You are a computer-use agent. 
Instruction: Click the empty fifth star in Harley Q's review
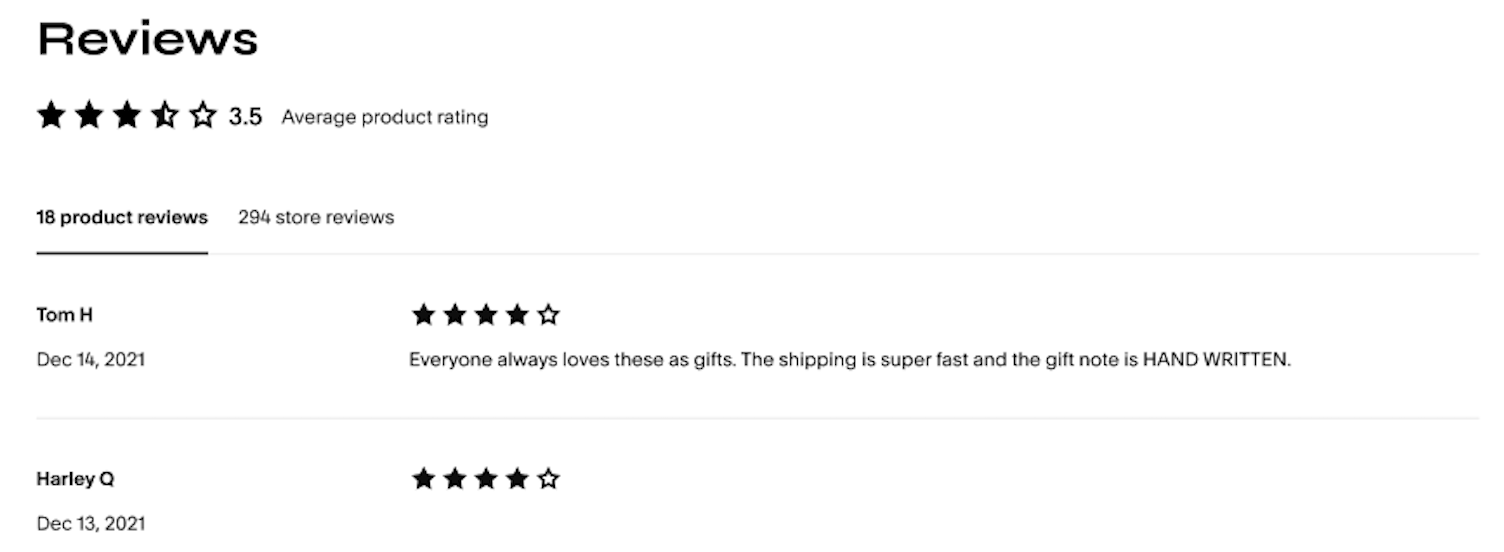548,479
